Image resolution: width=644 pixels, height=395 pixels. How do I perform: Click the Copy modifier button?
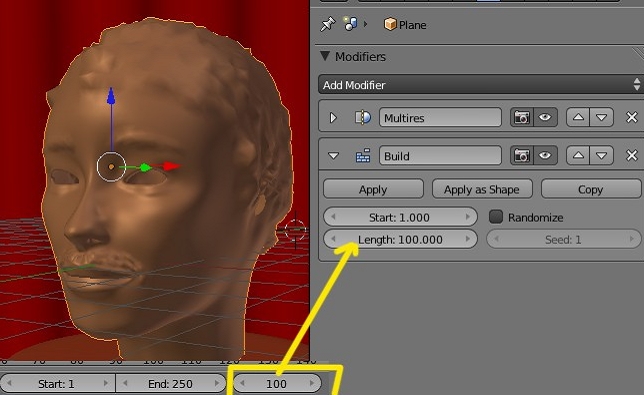(591, 189)
